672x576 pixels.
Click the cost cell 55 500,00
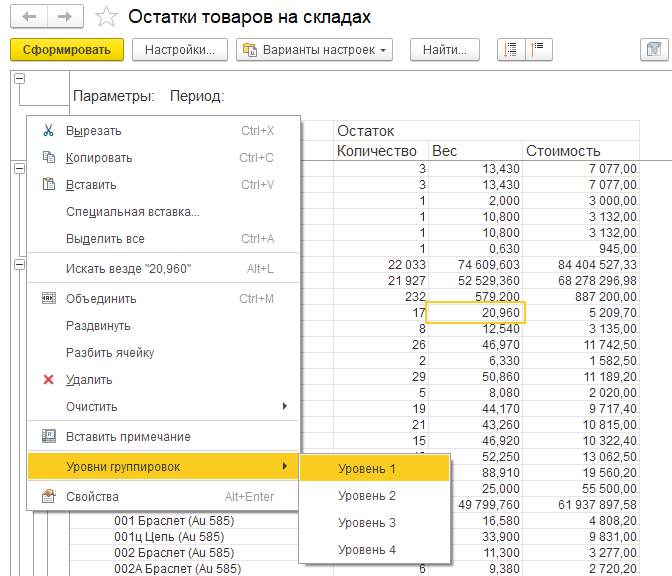coord(581,489)
